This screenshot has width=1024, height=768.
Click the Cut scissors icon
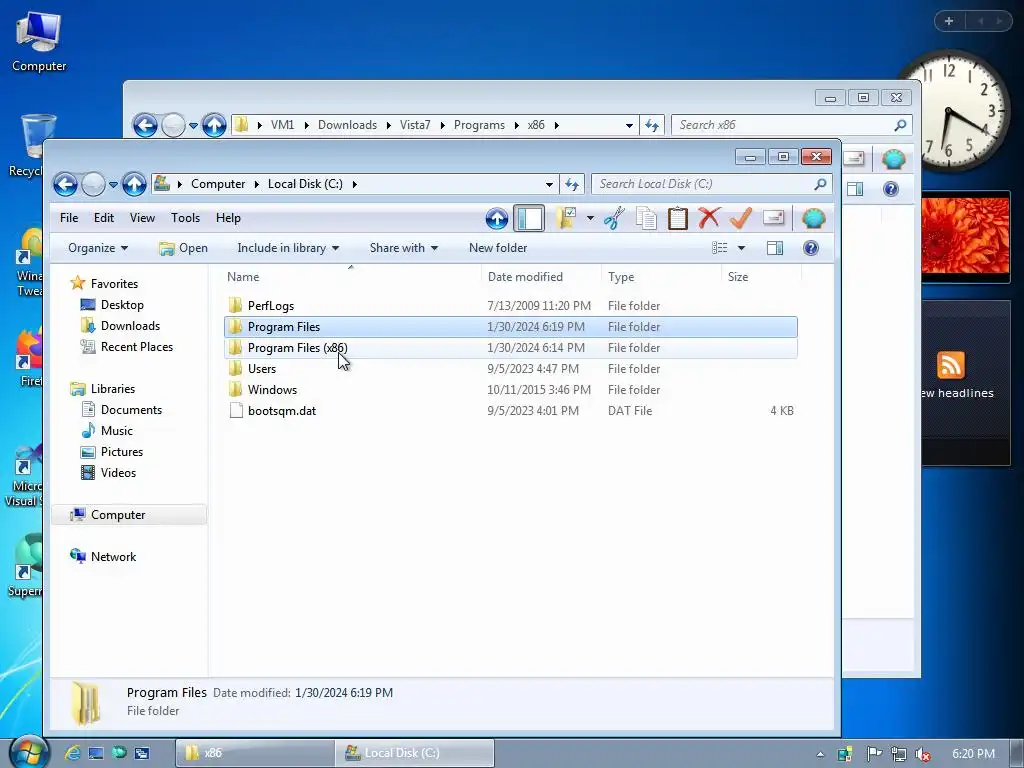pos(614,218)
